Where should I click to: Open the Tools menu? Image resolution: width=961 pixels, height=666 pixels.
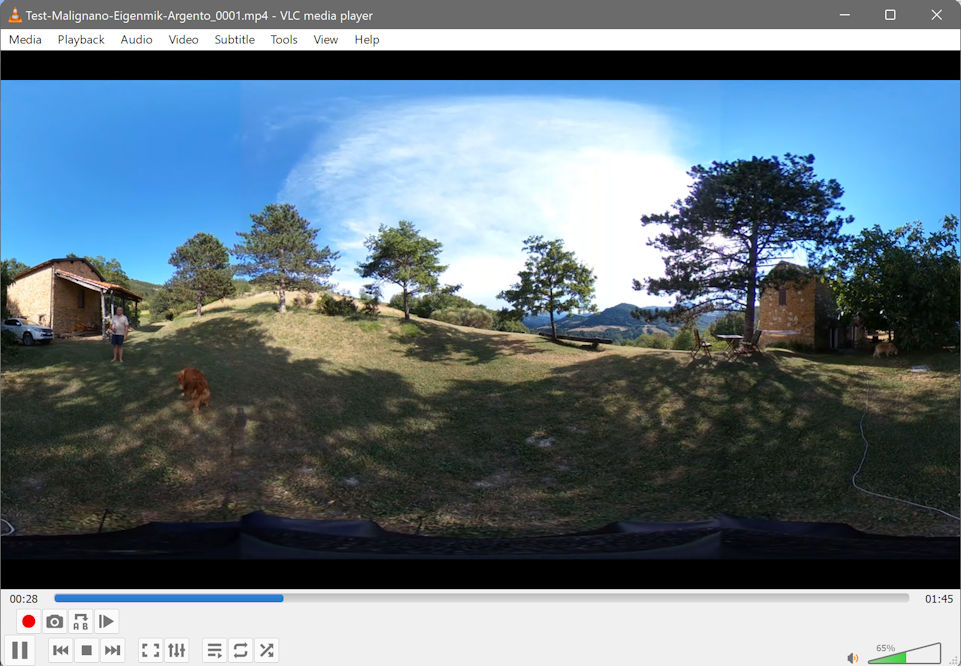tap(284, 40)
